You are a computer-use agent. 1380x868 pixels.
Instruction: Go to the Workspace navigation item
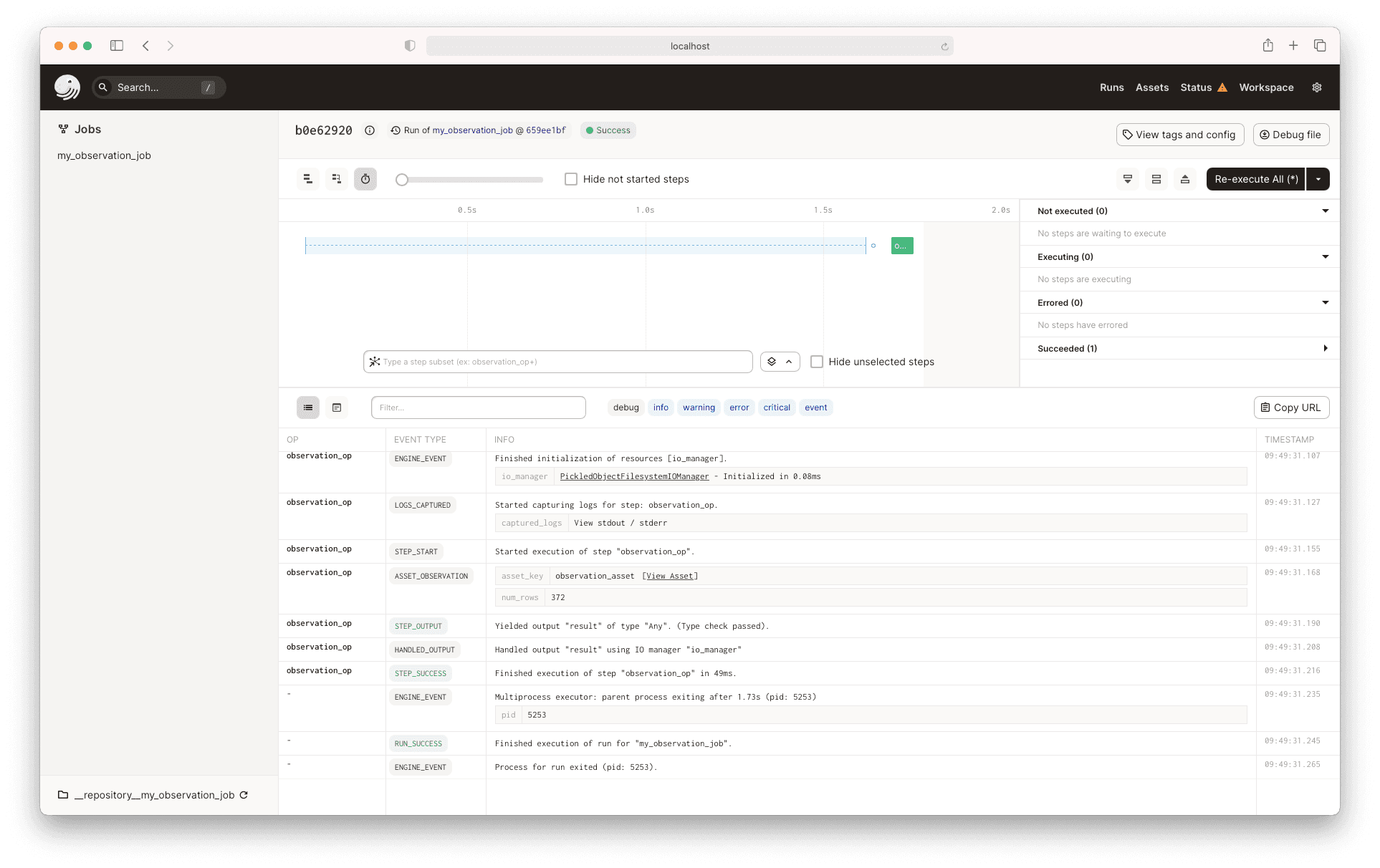point(1266,87)
